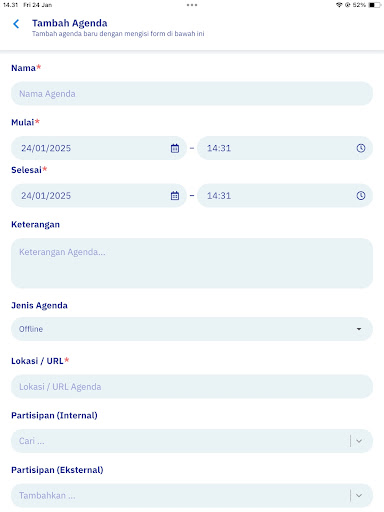Viewport: 384px width, 512px height.
Task: Tap the Wi-Fi icon in the status bar
Action: (x=339, y=5)
